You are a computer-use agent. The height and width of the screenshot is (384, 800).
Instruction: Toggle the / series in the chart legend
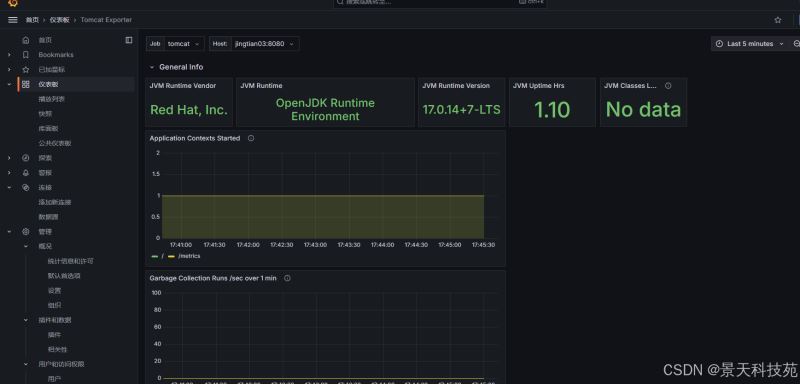(x=158, y=256)
